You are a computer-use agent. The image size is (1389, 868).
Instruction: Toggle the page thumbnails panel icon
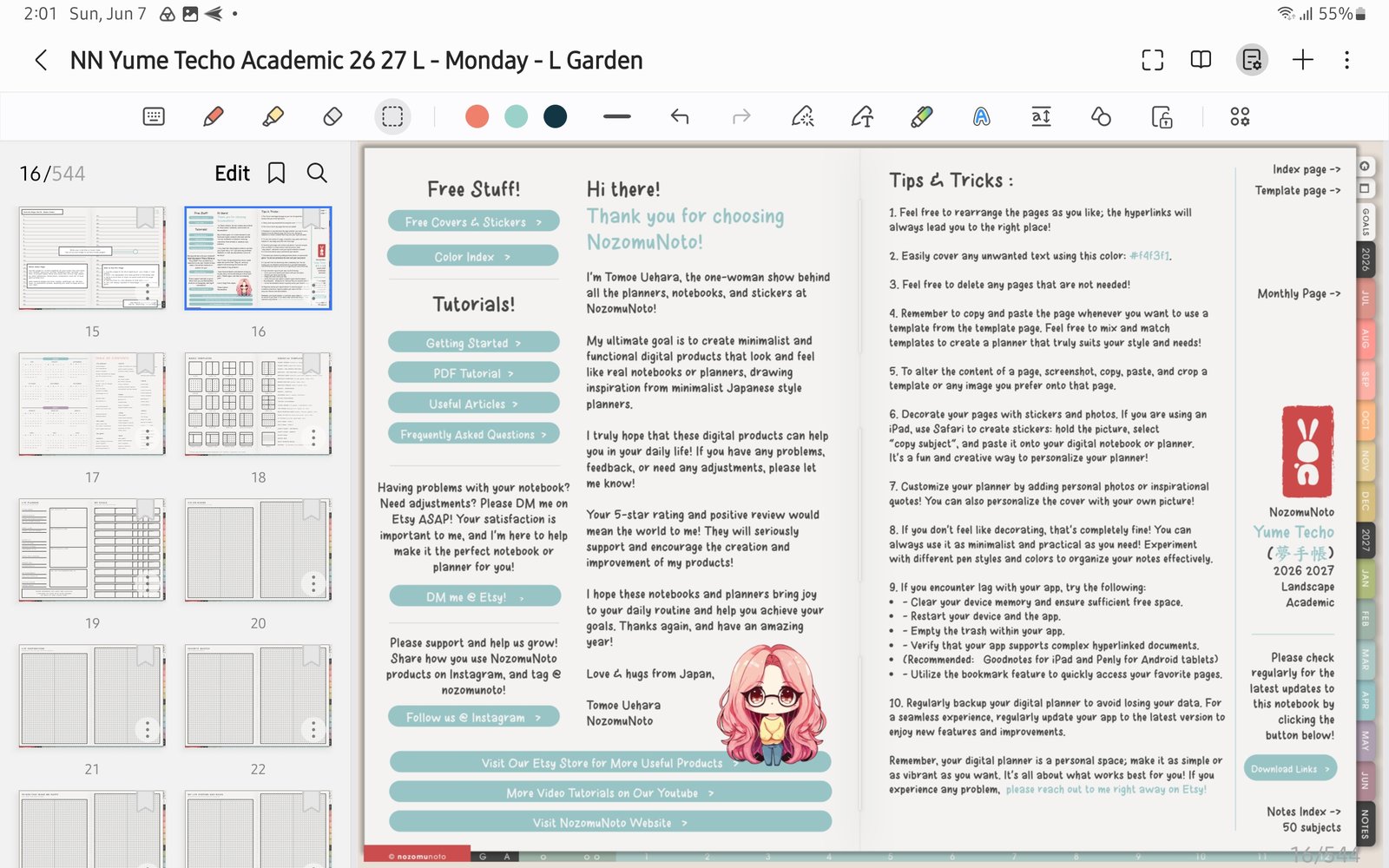[1252, 60]
